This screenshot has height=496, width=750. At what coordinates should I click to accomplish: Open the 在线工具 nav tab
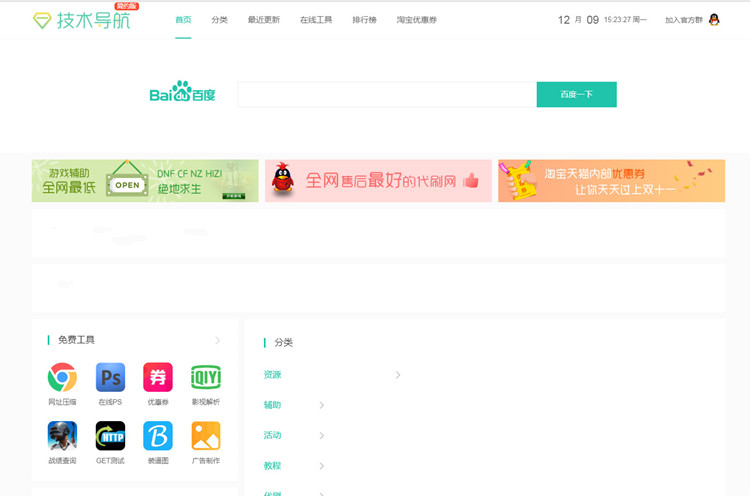[x=316, y=20]
